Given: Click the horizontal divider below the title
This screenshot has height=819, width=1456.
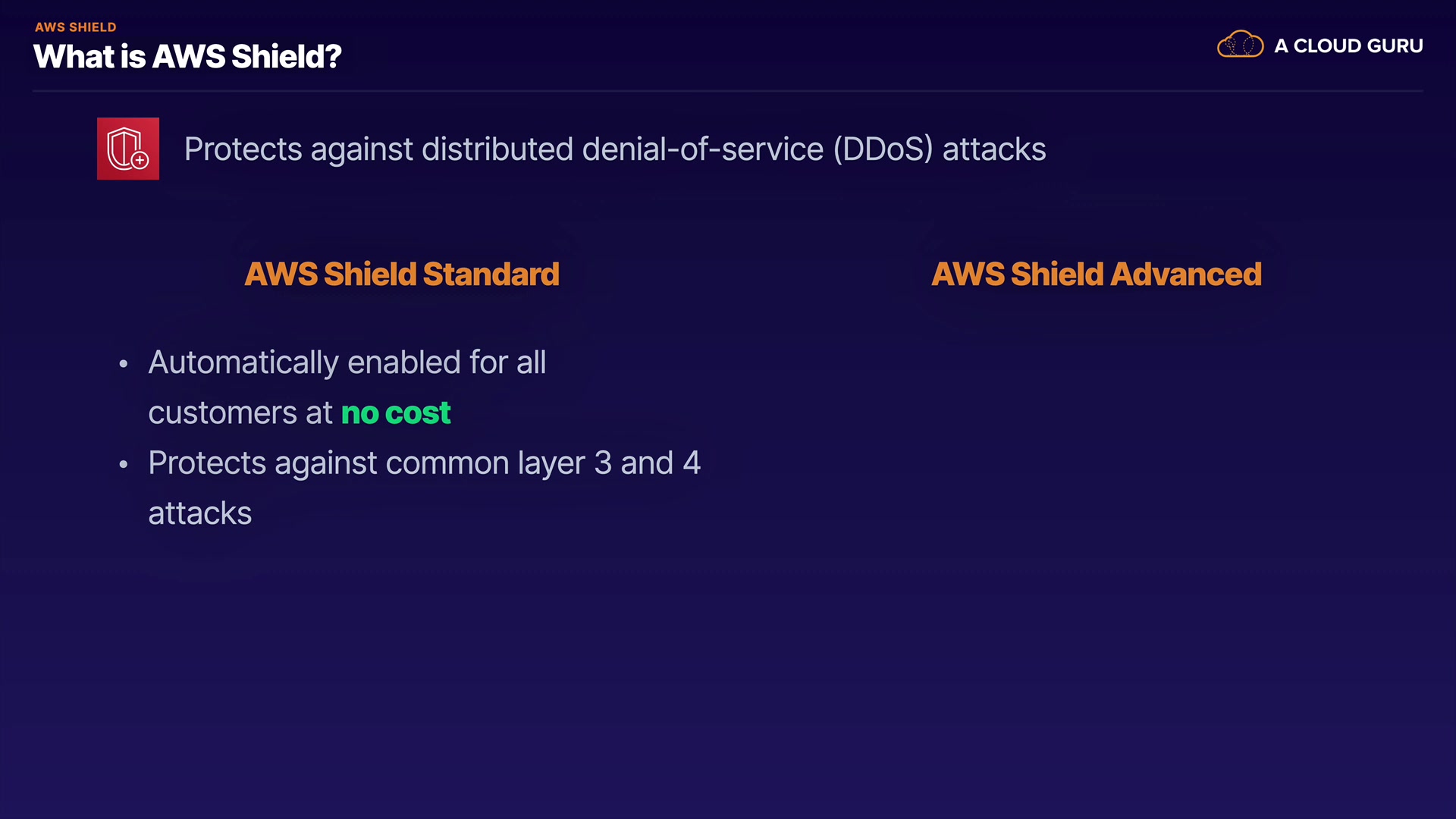Looking at the screenshot, I should 727,91.
